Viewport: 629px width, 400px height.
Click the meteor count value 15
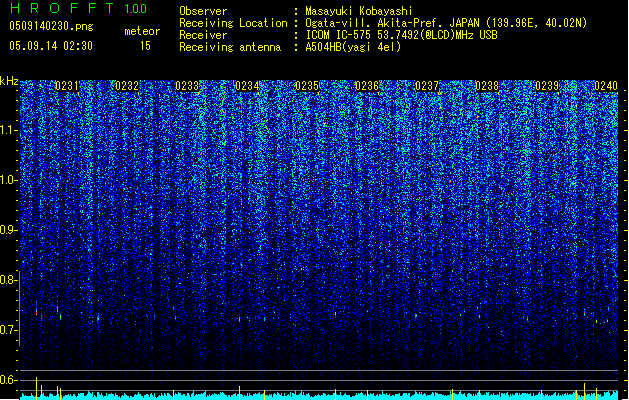(x=145, y=46)
